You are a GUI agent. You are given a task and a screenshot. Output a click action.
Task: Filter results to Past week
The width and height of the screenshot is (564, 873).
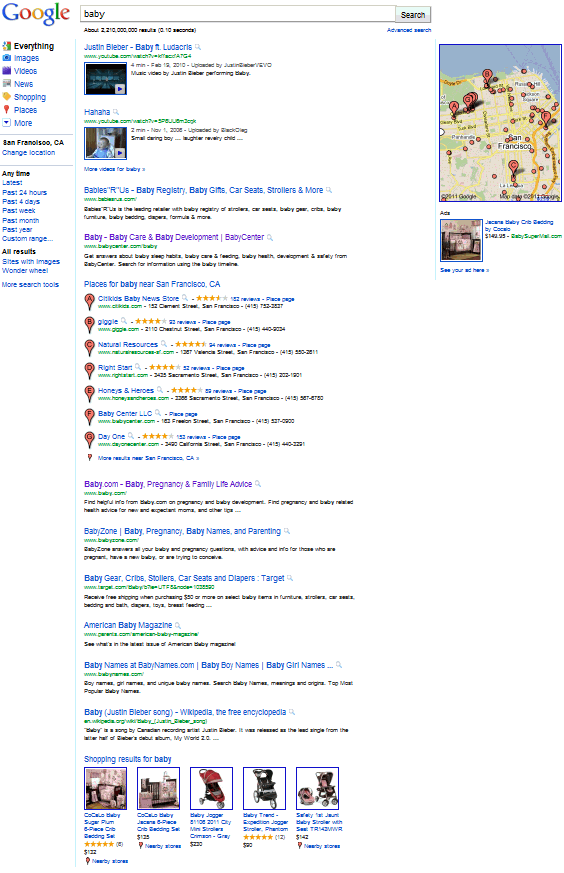pos(19,210)
